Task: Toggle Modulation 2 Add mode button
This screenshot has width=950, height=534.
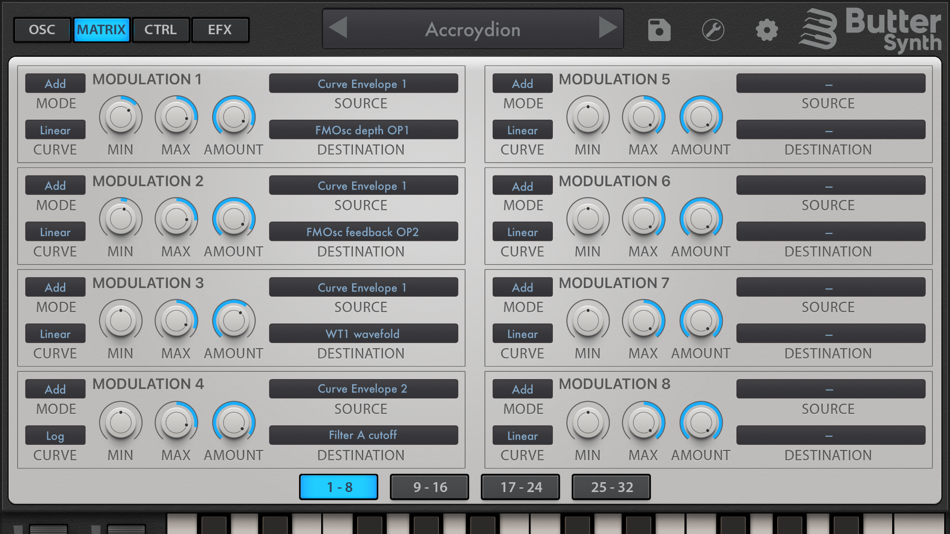Action: [55, 185]
